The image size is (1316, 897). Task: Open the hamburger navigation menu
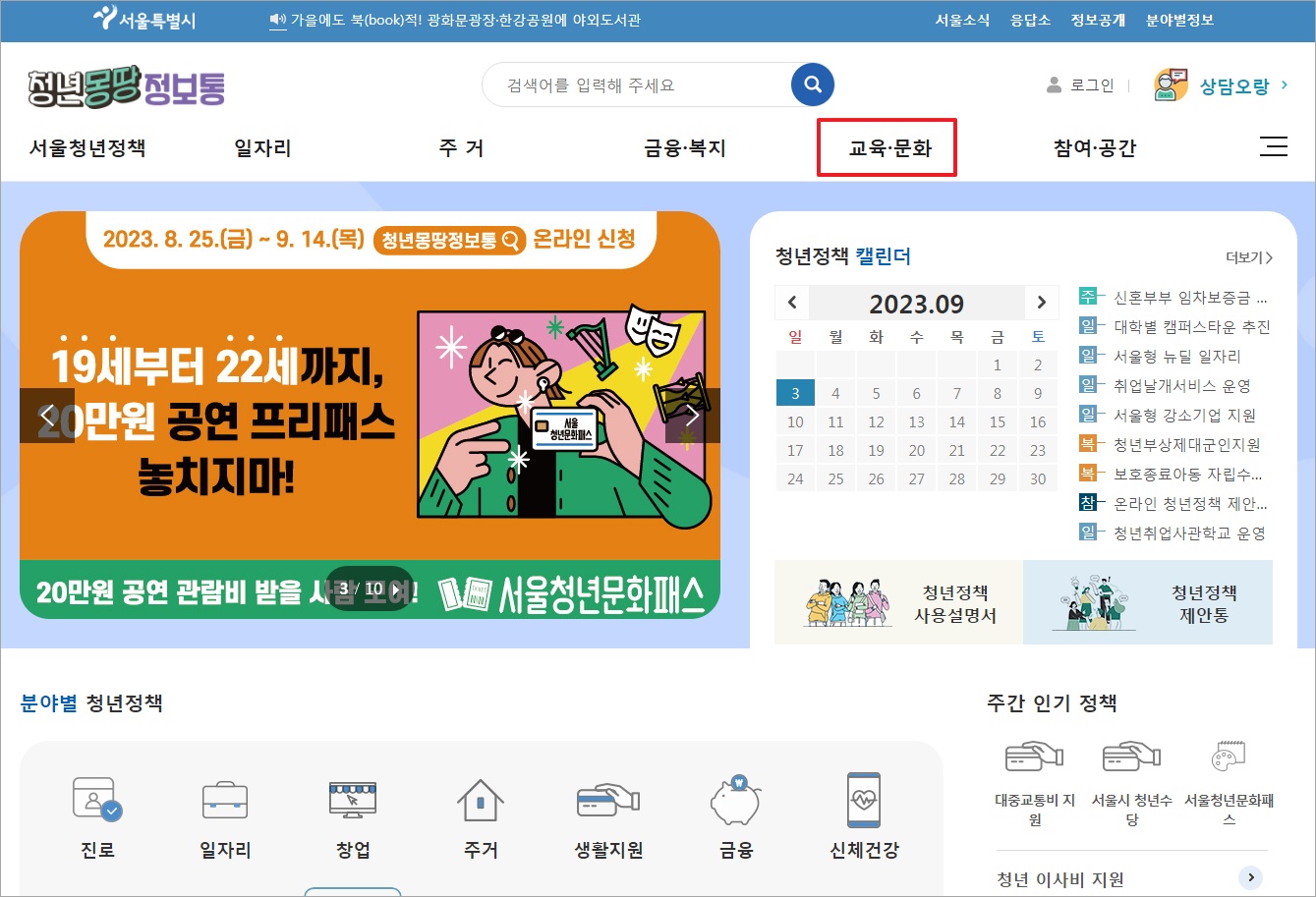pyautogui.click(x=1274, y=146)
